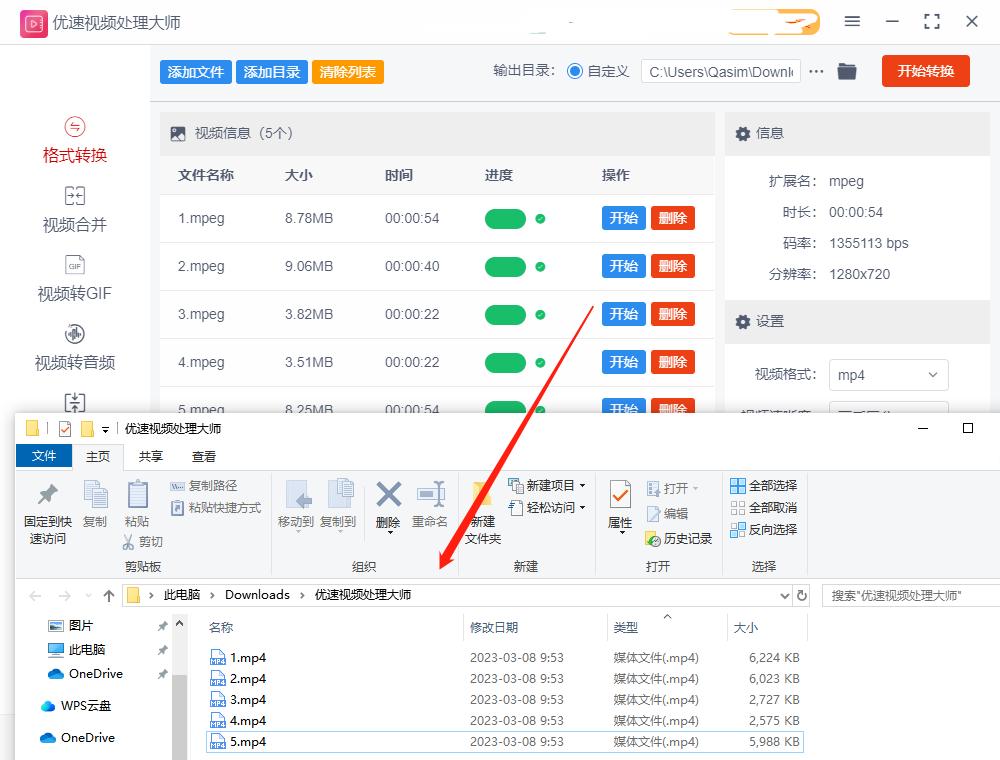Click the 属性 icon in the Explorer ribbon
1000x760 pixels.
point(620,503)
